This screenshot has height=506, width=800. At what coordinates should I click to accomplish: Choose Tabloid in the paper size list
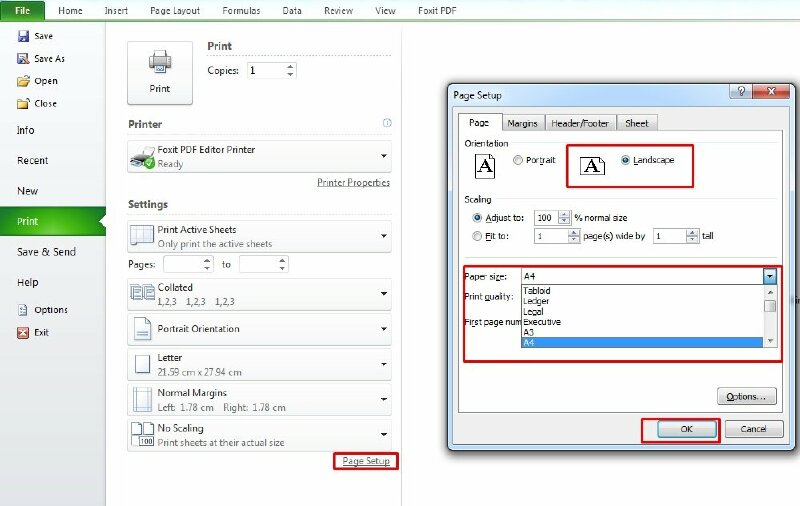tap(642, 291)
